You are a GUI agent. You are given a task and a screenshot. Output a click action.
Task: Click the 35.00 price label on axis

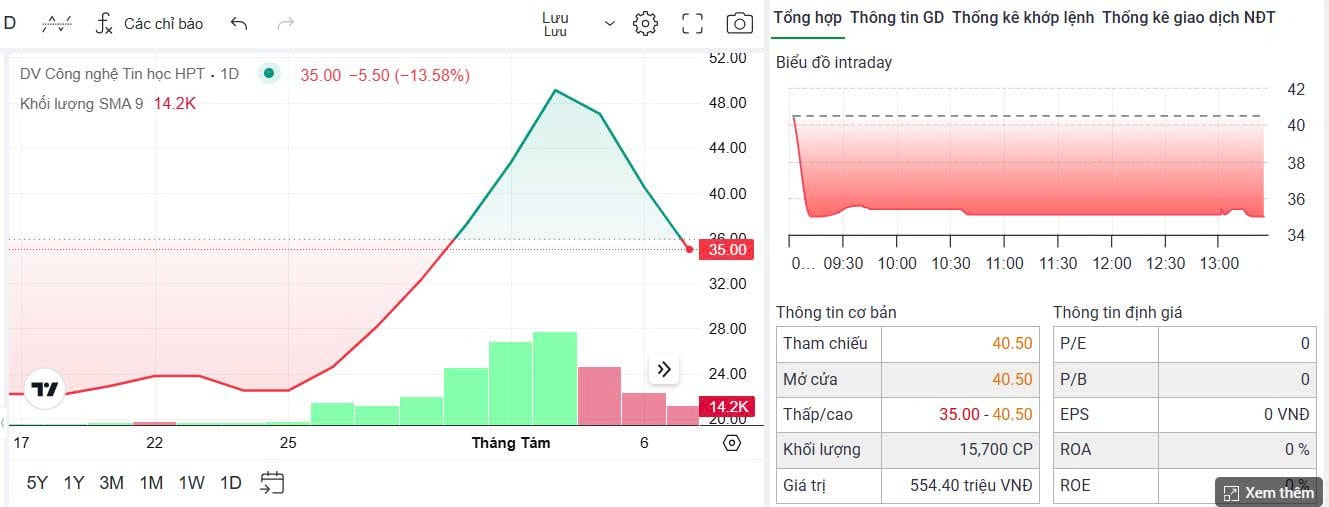click(727, 250)
